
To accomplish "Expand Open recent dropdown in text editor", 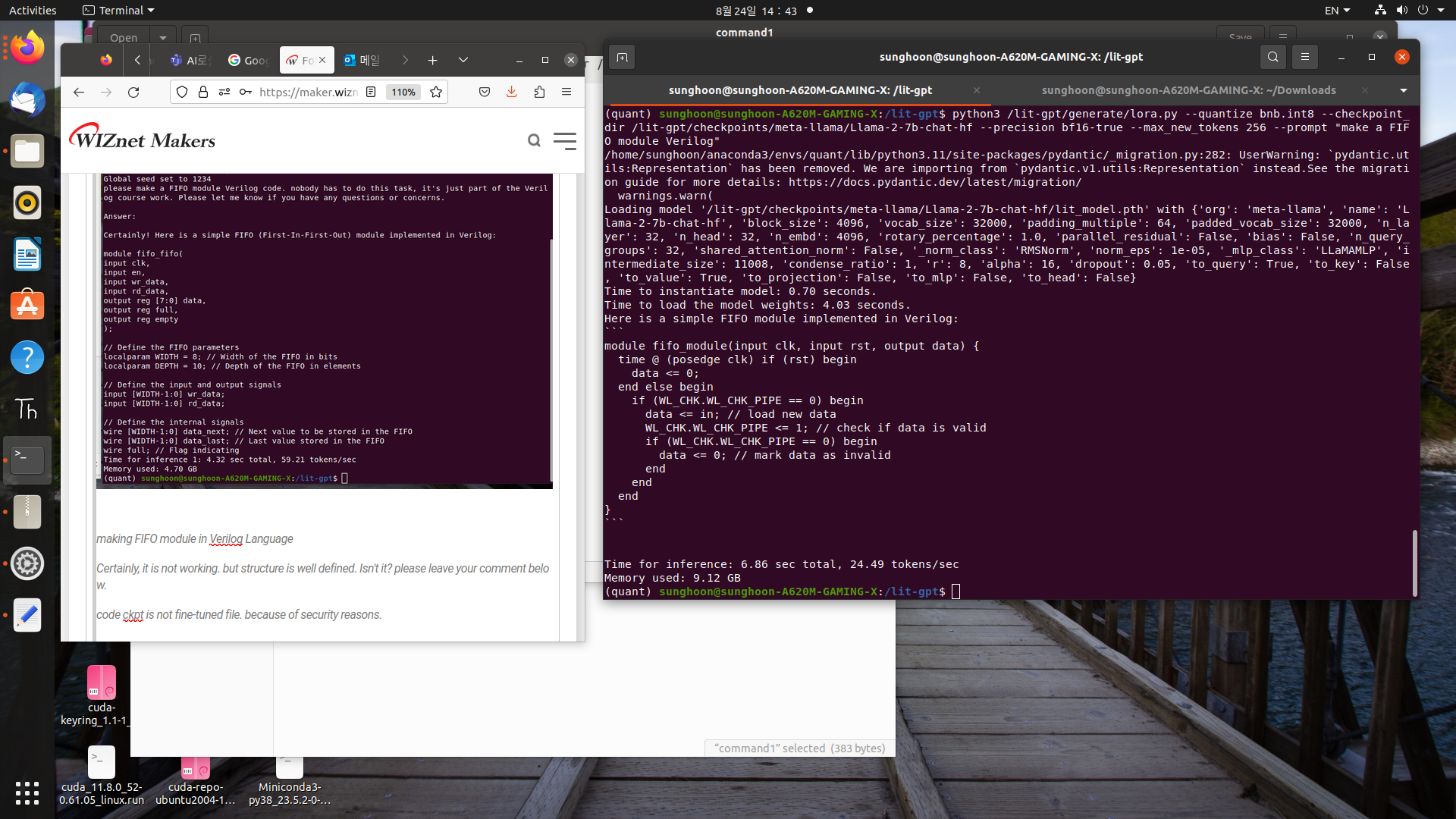I will click(163, 37).
